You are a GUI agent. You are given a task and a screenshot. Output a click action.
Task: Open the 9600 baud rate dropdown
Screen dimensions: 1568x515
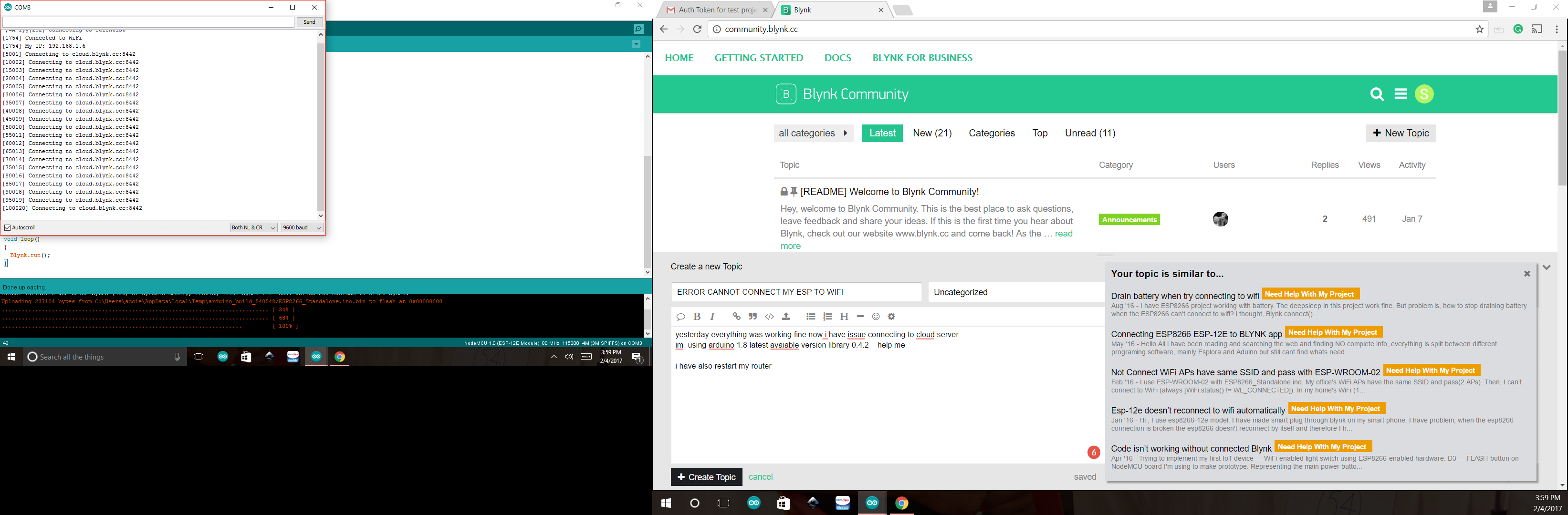click(x=302, y=227)
